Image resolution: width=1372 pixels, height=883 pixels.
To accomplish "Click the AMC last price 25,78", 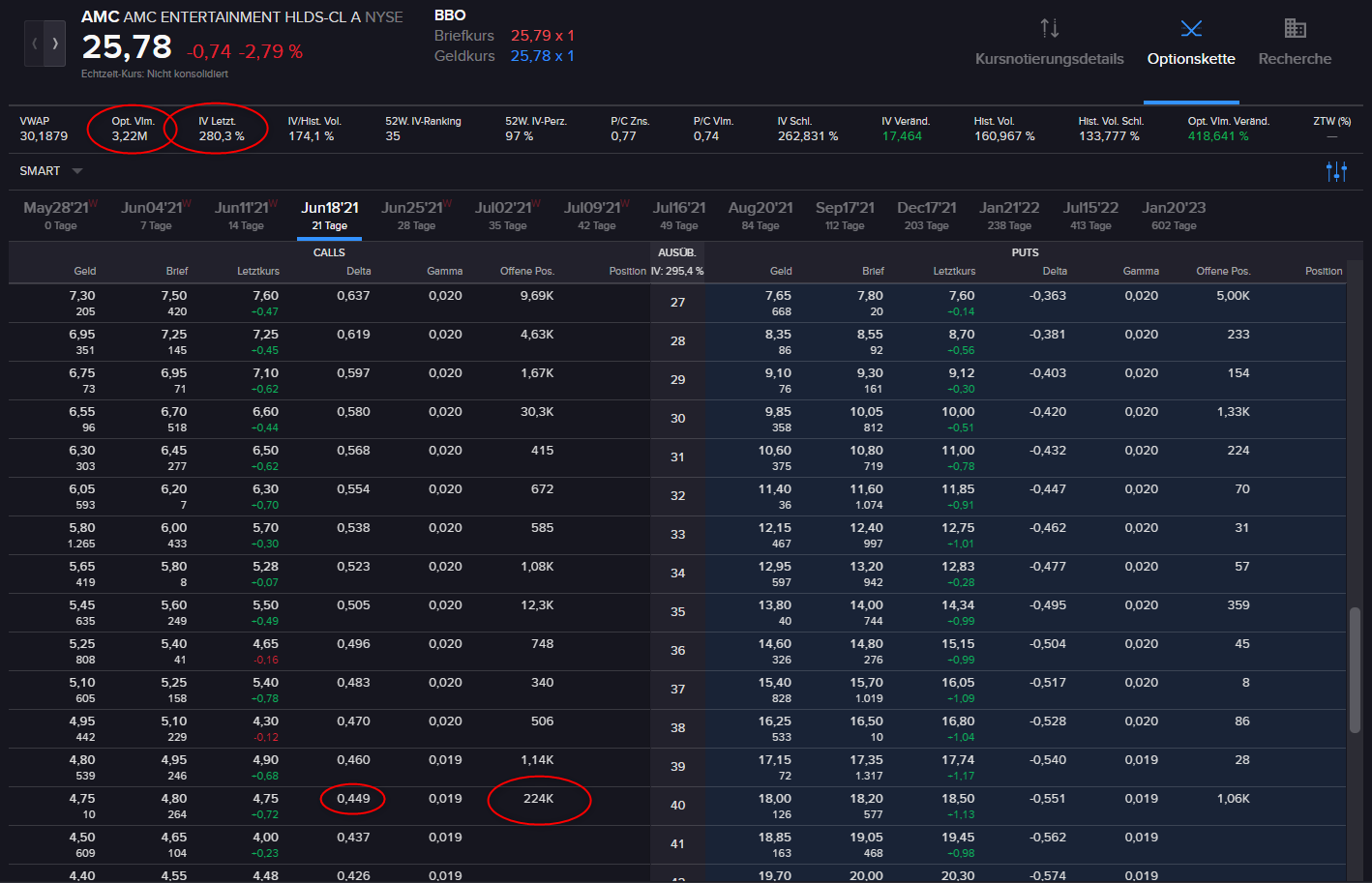I will click(x=127, y=46).
